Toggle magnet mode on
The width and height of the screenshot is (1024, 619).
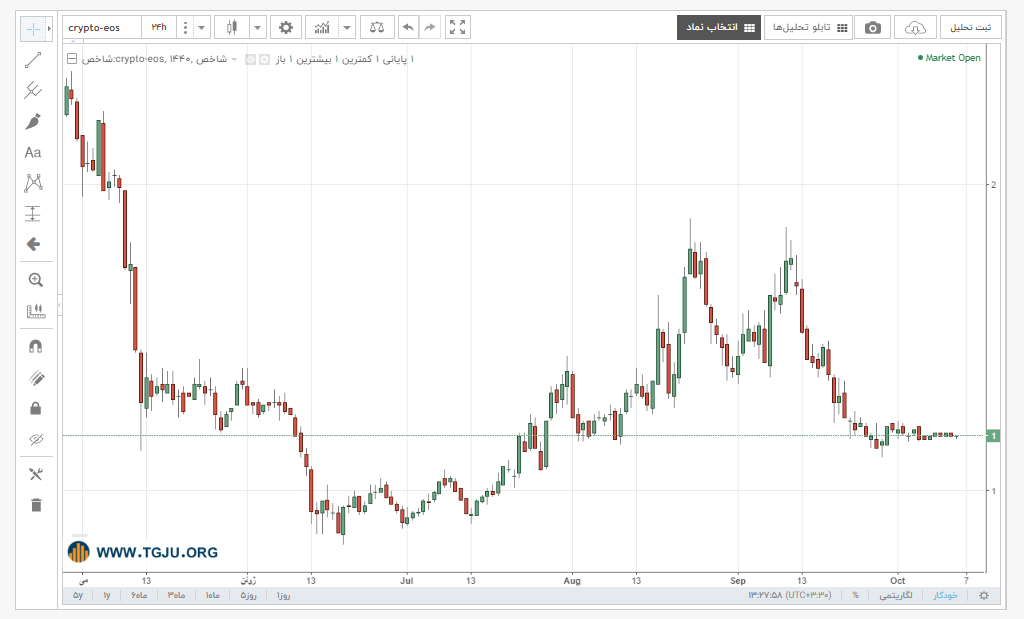pyautogui.click(x=35, y=346)
